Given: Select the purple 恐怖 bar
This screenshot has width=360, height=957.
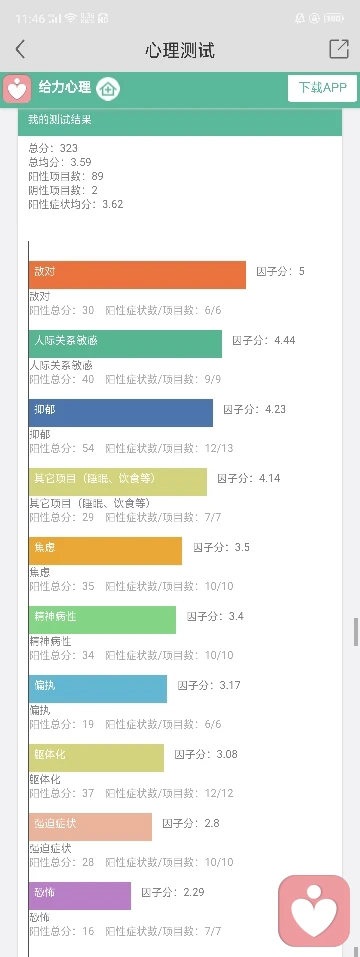Looking at the screenshot, I should point(80,895).
